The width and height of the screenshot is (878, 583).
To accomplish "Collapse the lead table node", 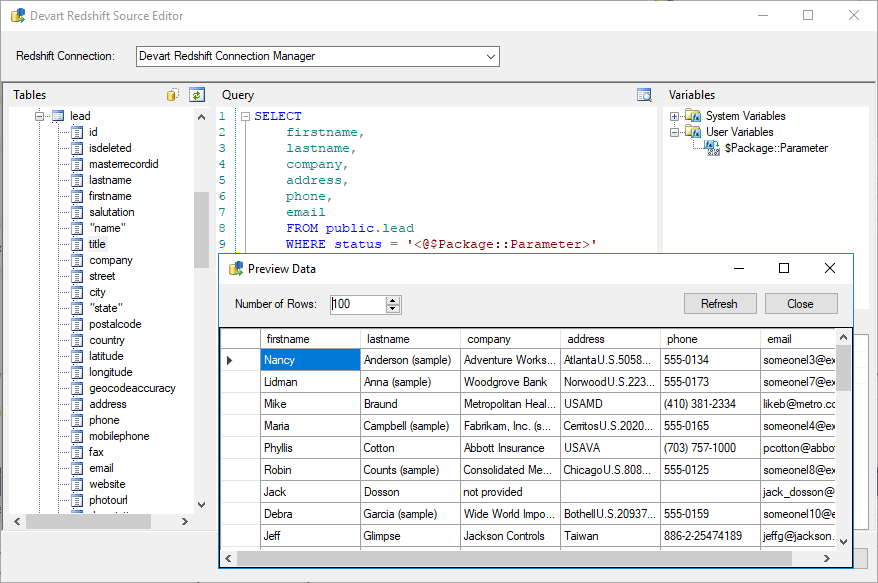I will coord(37,115).
